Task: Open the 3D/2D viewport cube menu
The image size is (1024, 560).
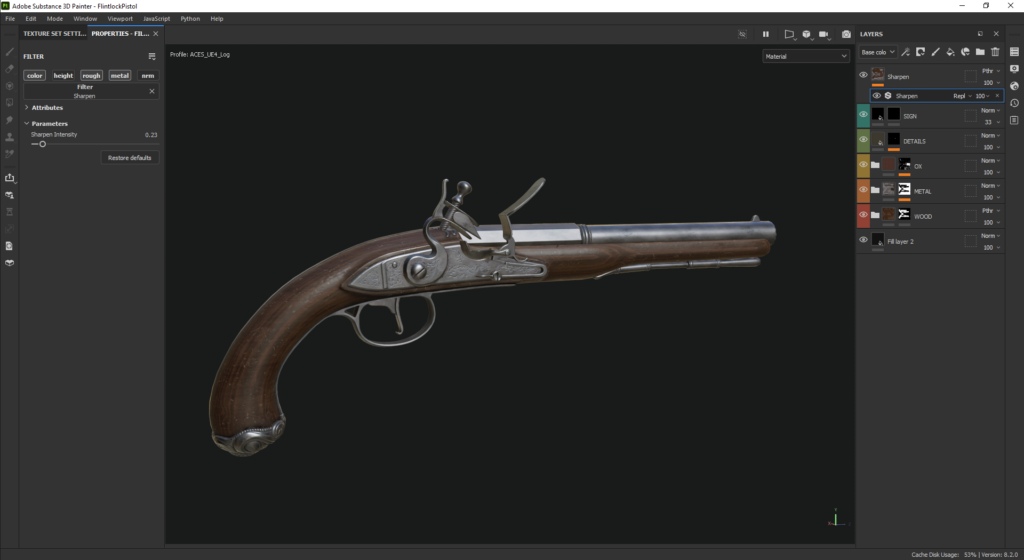Action: (x=807, y=34)
